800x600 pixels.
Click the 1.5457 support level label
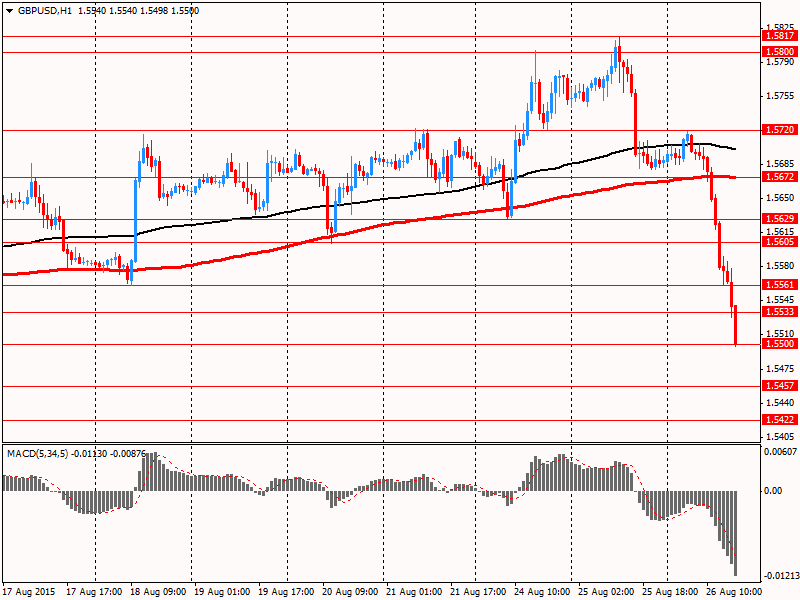click(779, 386)
